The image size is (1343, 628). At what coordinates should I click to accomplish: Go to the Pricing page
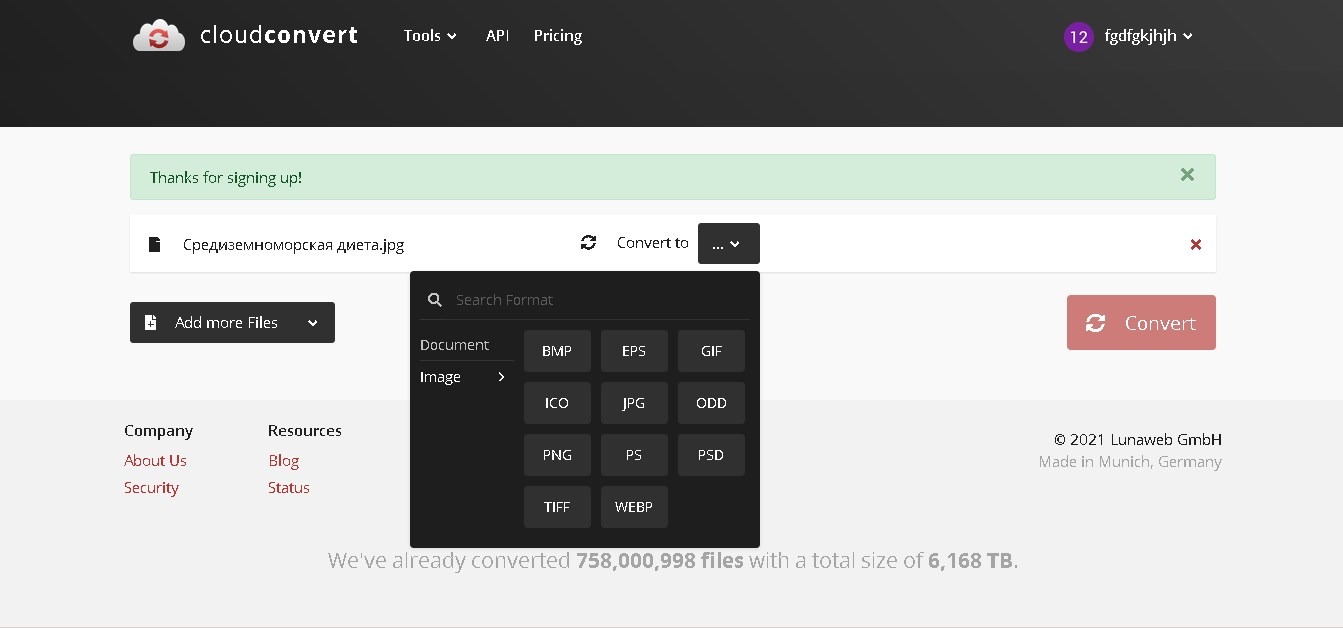(x=557, y=36)
